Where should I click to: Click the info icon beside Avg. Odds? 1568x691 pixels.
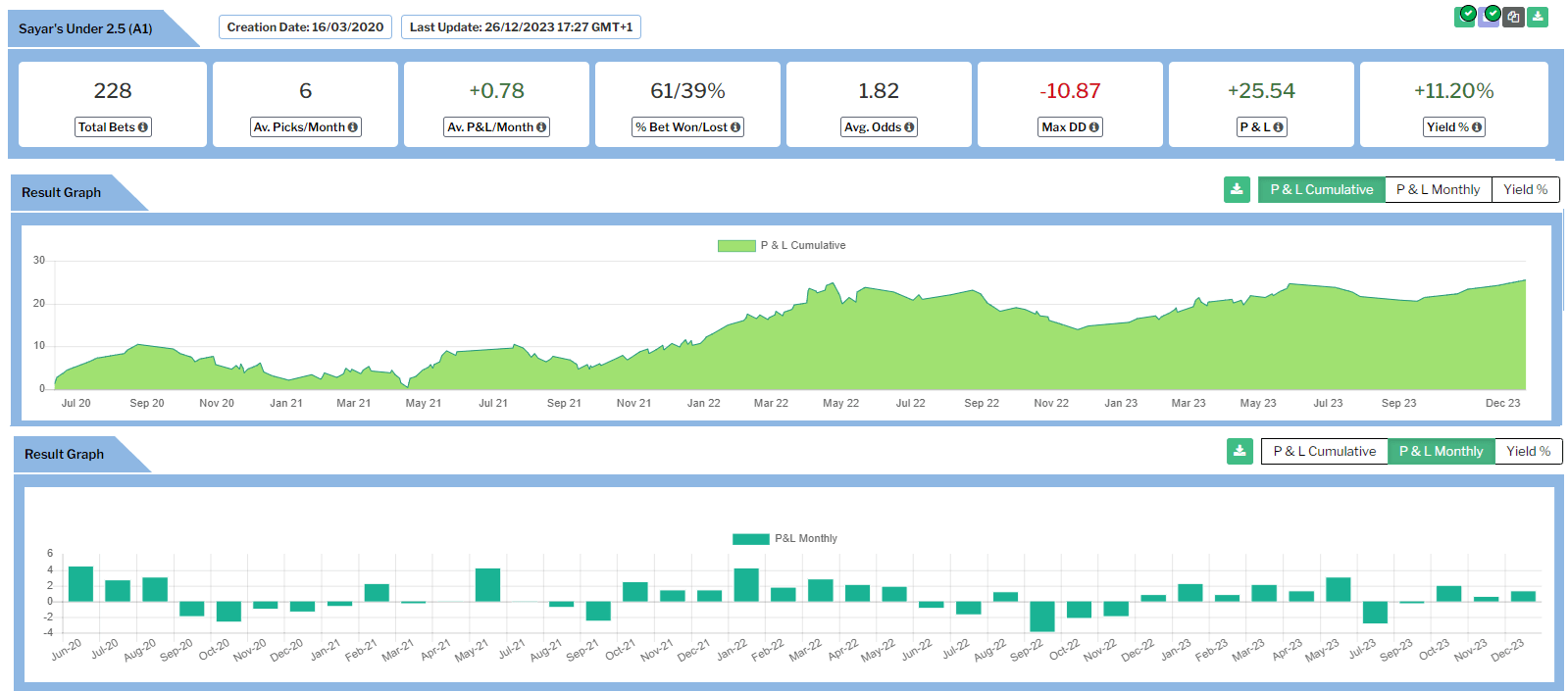click(909, 127)
